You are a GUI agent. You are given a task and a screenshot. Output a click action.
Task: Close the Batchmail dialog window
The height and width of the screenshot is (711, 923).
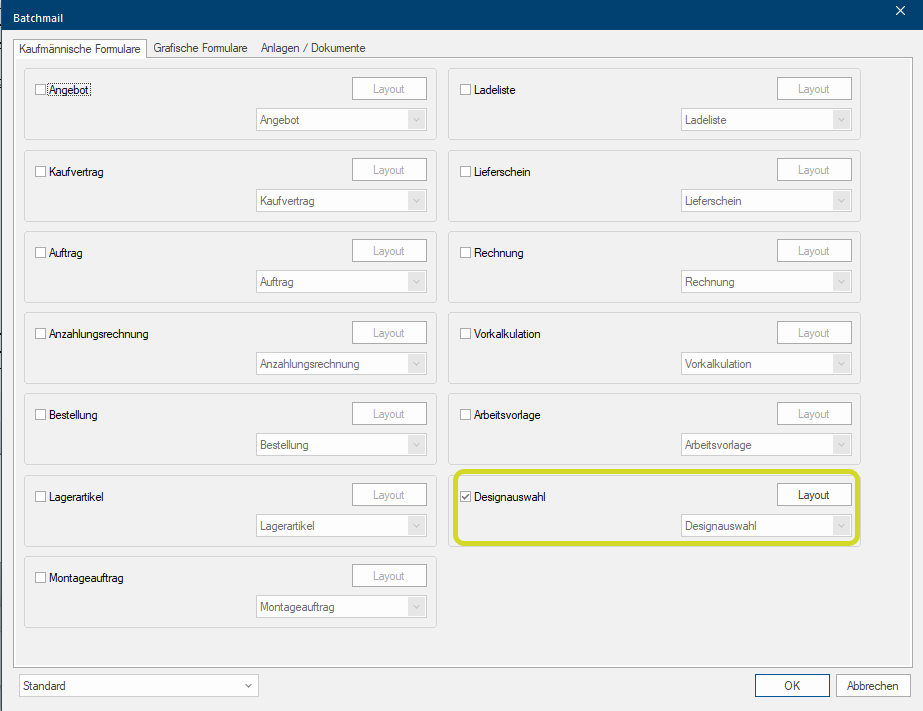click(x=899, y=10)
